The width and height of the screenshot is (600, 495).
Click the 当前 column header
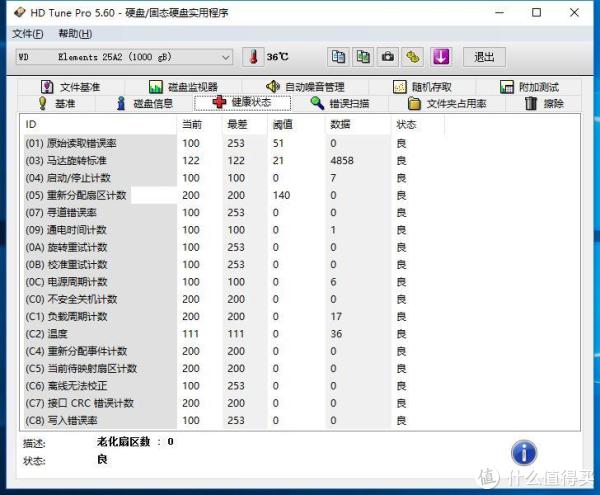199,124
